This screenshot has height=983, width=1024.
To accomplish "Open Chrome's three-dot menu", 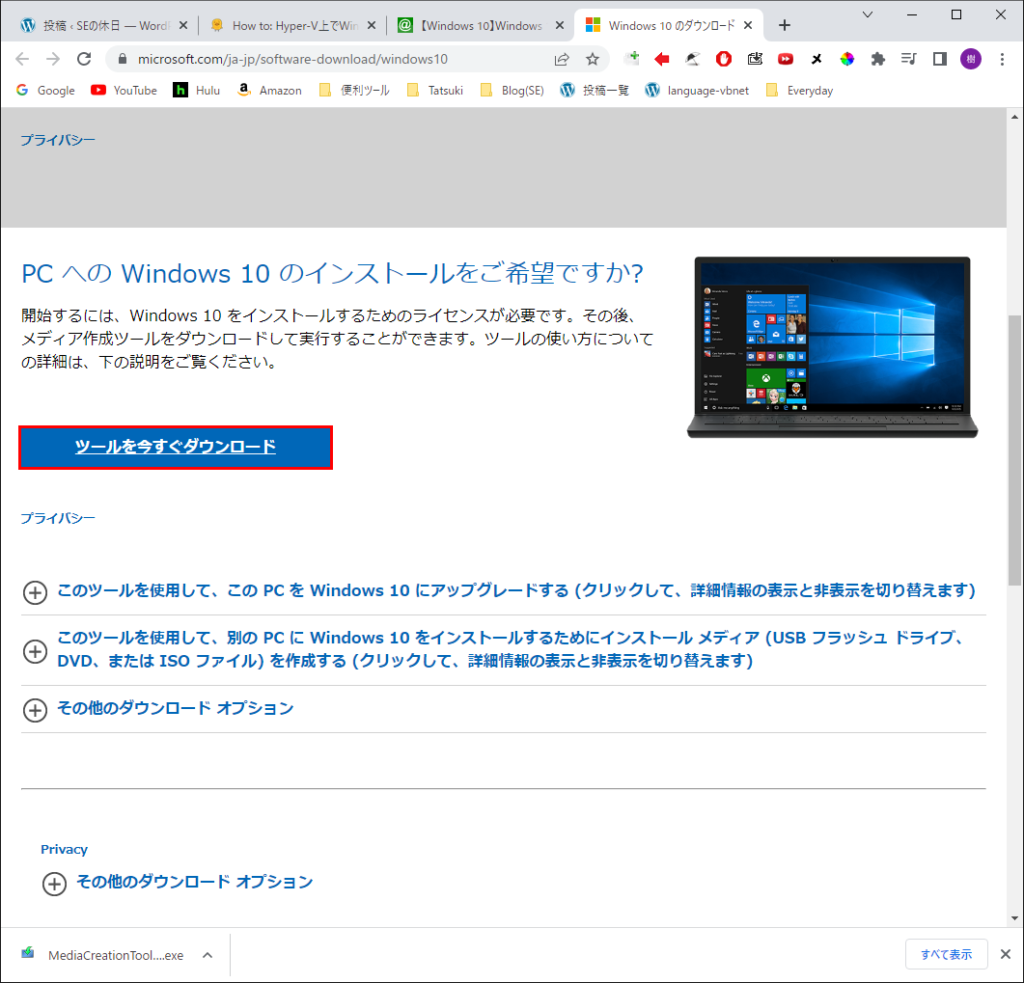I will (1002, 59).
